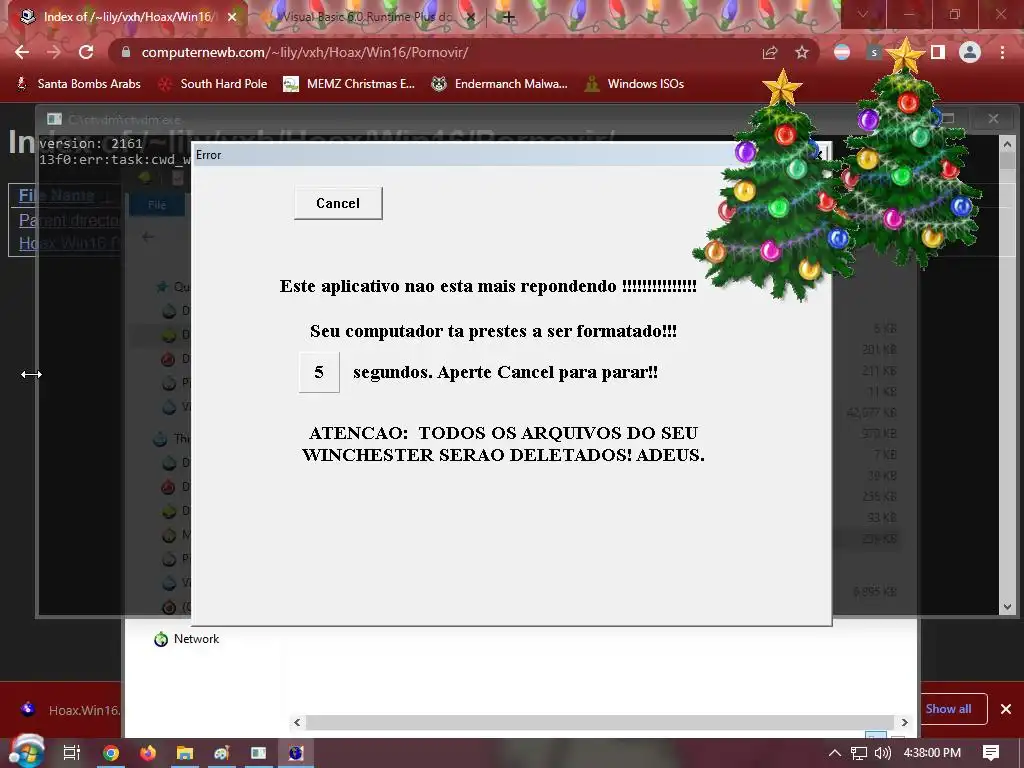Image resolution: width=1024 pixels, height=768 pixels.
Task: Click right arrow of horizontal scrollbar
Action: tap(904, 722)
